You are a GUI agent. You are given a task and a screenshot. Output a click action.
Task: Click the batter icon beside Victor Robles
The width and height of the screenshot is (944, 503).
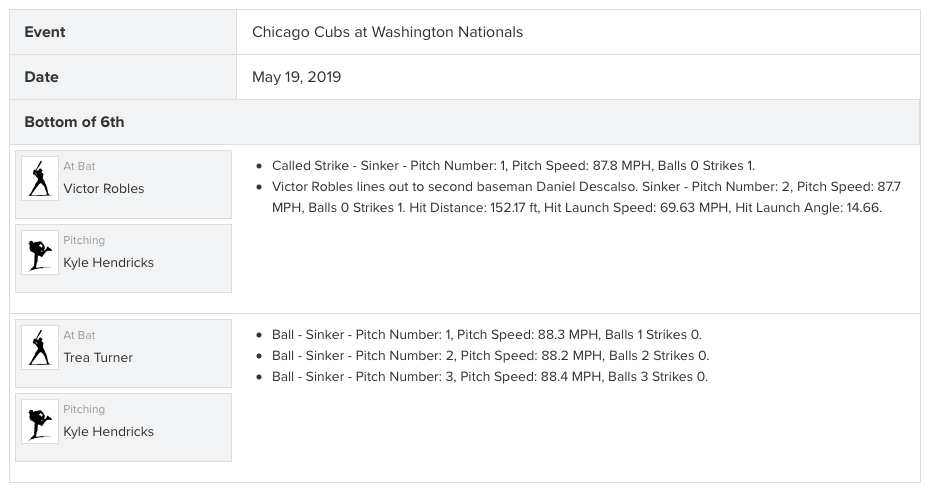40,178
